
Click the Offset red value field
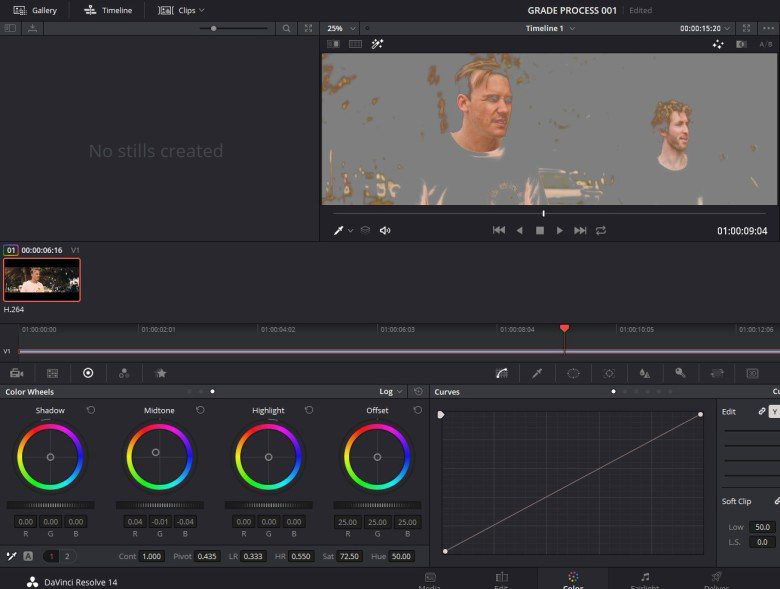pyautogui.click(x=347, y=522)
